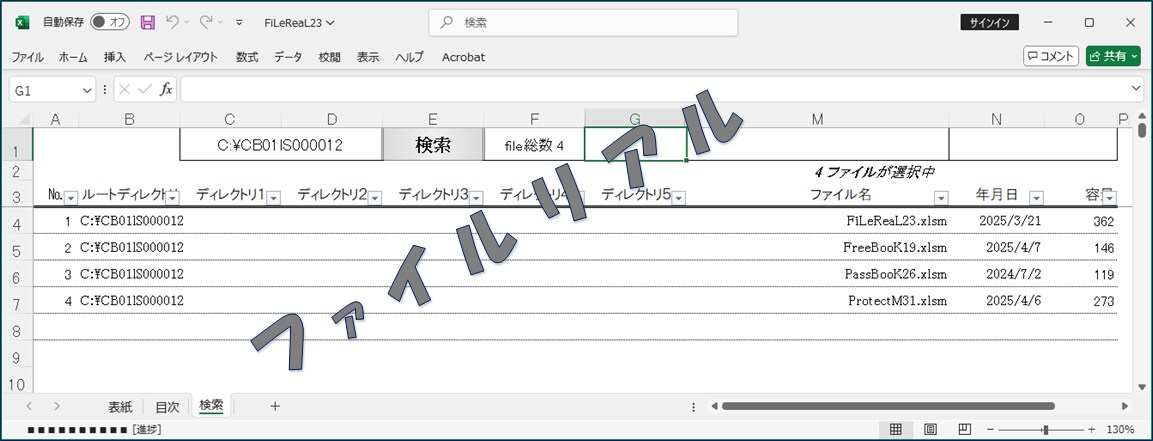Open the 数式 ribbon tab
Screen dimensions: 1153x441
tap(247, 57)
